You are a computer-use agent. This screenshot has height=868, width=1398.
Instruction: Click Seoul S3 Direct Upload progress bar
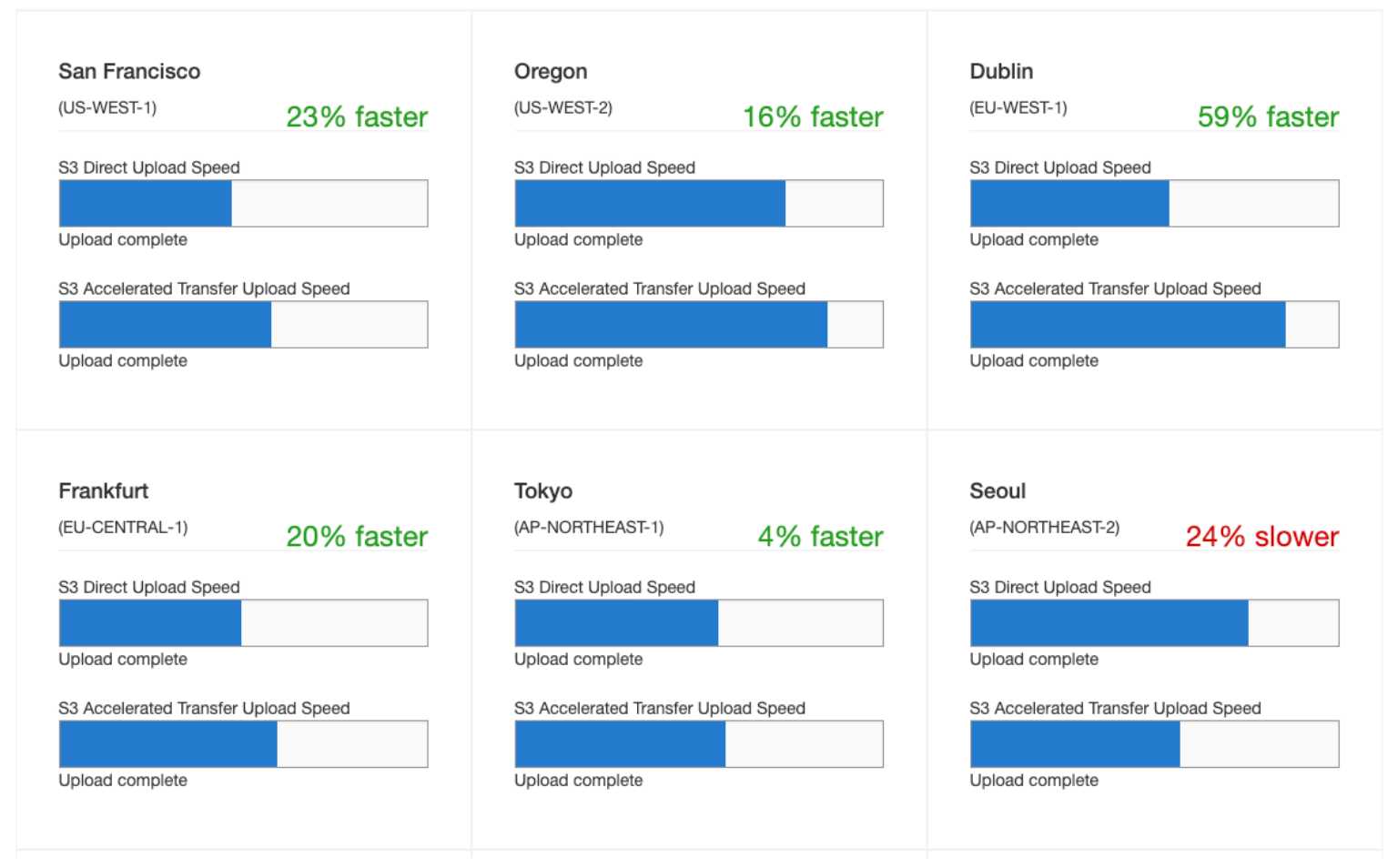pos(1154,622)
